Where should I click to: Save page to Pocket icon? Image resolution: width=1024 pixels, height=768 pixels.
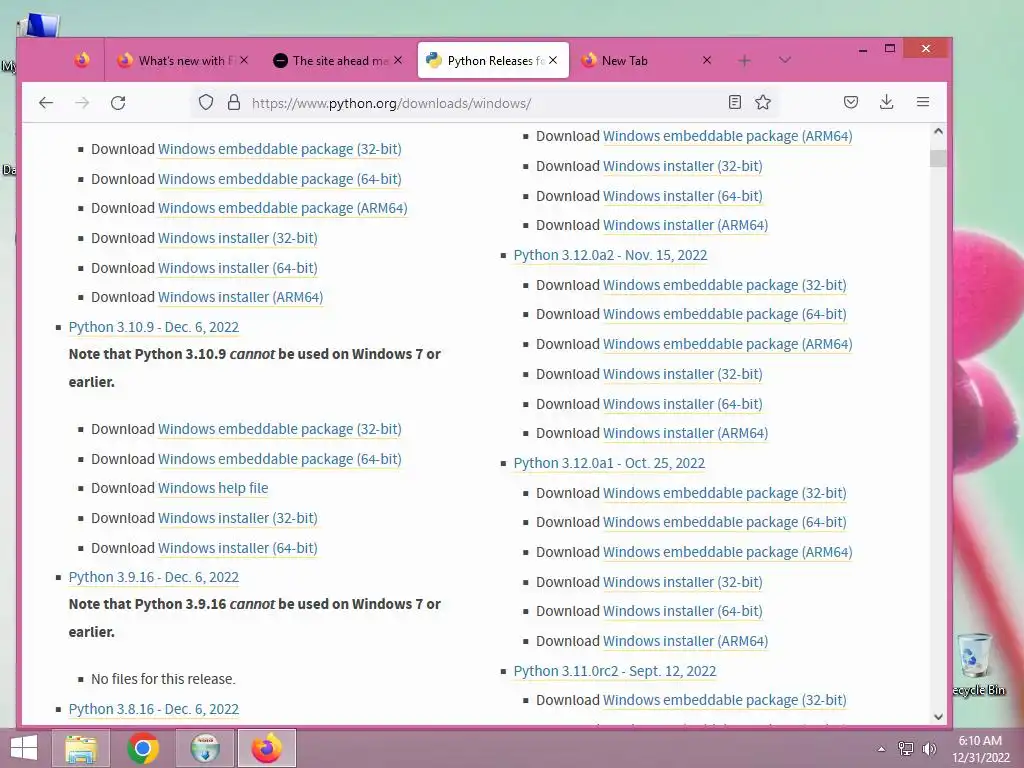coord(850,102)
